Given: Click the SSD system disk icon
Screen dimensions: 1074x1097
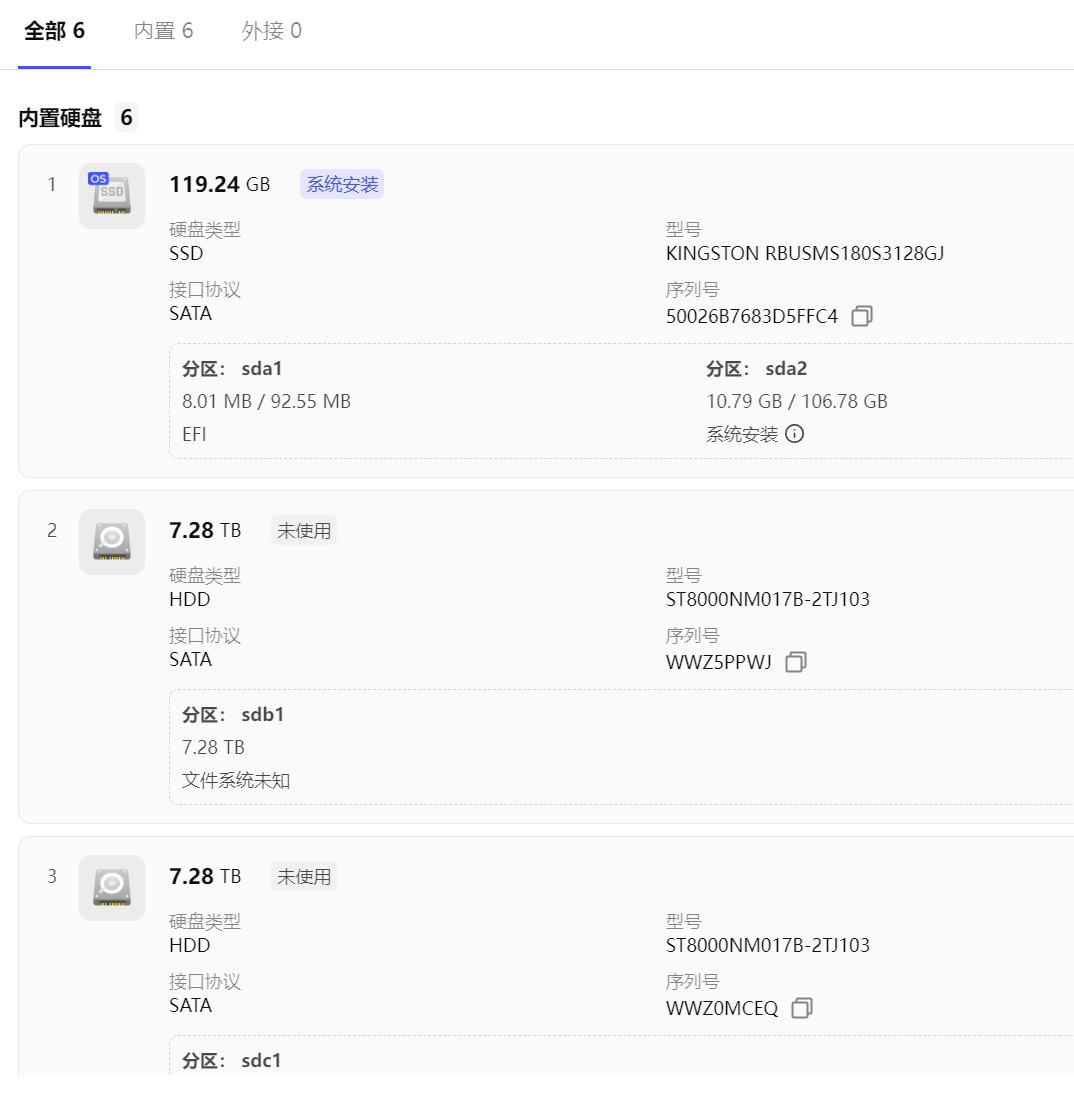Looking at the screenshot, I should (112, 196).
